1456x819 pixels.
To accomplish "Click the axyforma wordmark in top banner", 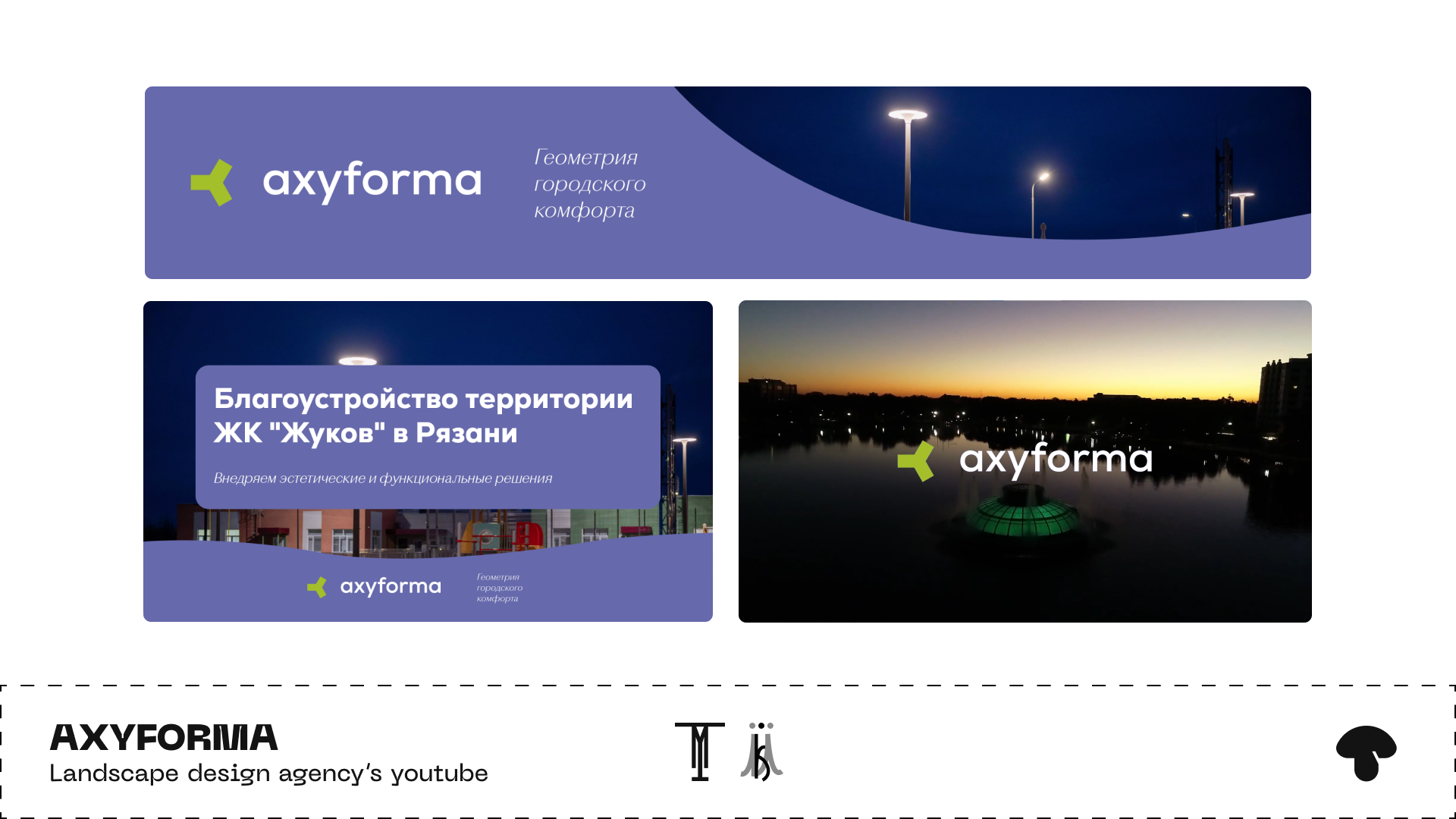I will pos(372,181).
